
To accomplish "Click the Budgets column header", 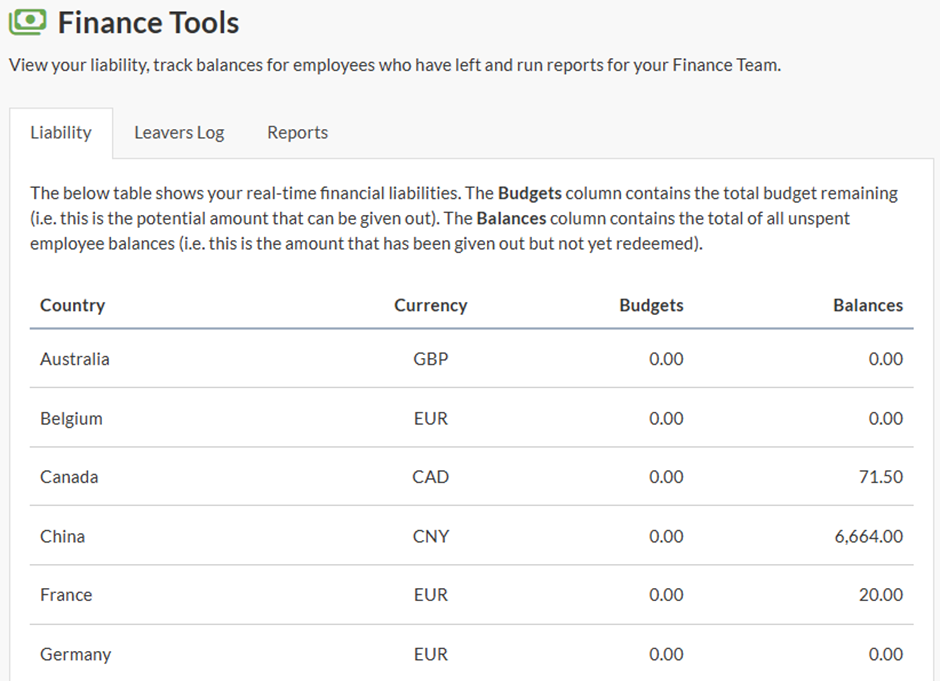I will coord(651,306).
